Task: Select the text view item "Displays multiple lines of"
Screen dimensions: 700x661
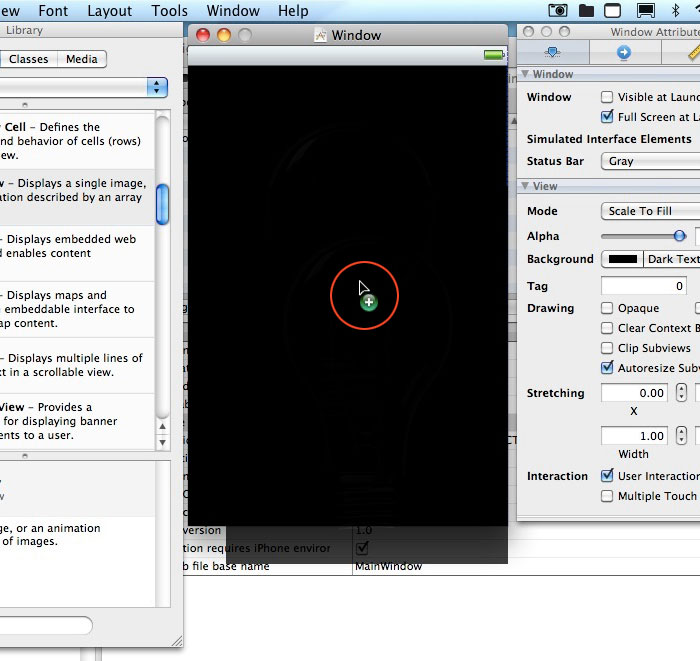Action: (77, 366)
